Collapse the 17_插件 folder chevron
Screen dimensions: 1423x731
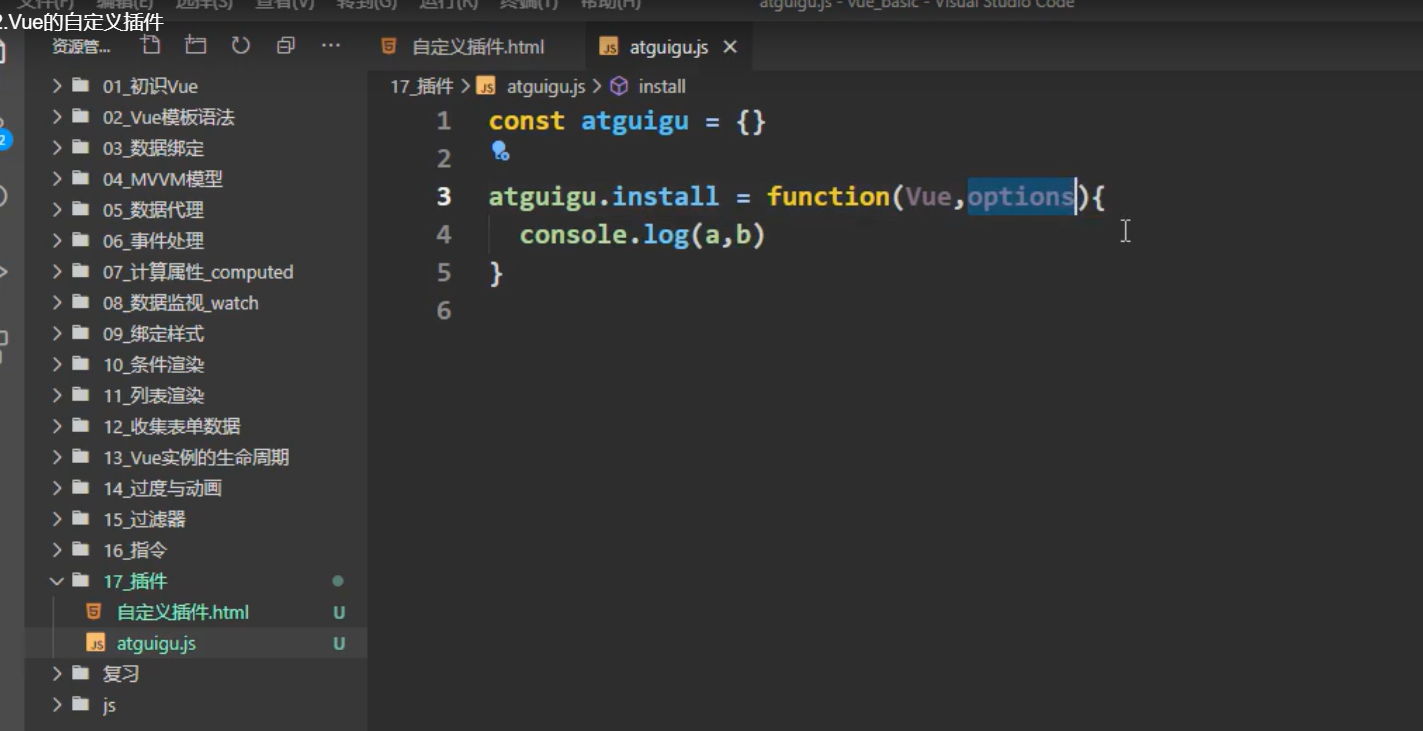coord(57,581)
